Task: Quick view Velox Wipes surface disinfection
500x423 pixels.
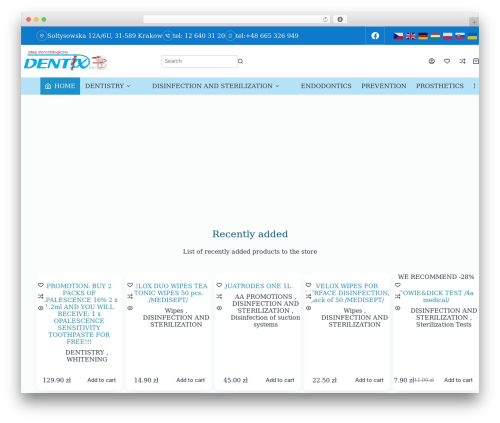Action: click(x=308, y=308)
